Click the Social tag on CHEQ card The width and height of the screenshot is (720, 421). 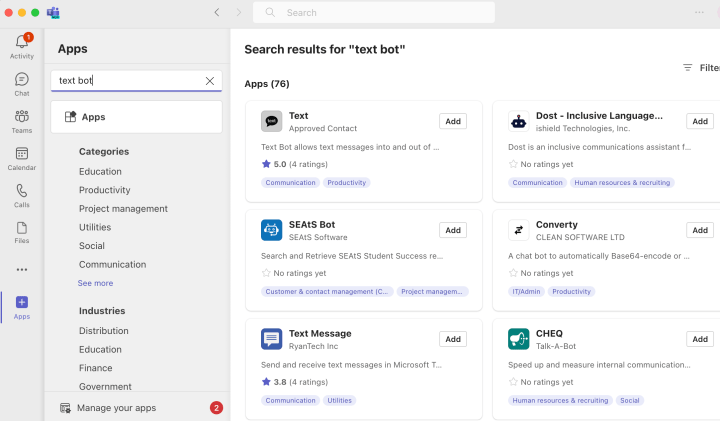[630, 400]
